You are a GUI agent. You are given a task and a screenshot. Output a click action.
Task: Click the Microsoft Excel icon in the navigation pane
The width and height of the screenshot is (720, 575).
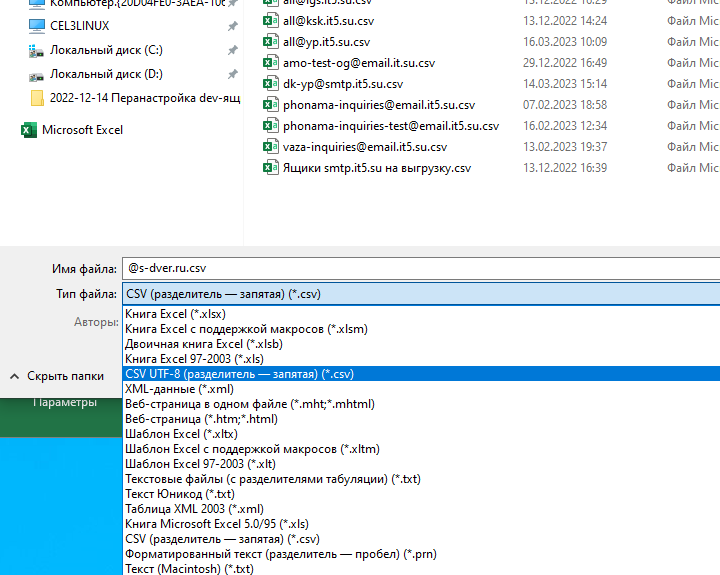(x=29, y=130)
